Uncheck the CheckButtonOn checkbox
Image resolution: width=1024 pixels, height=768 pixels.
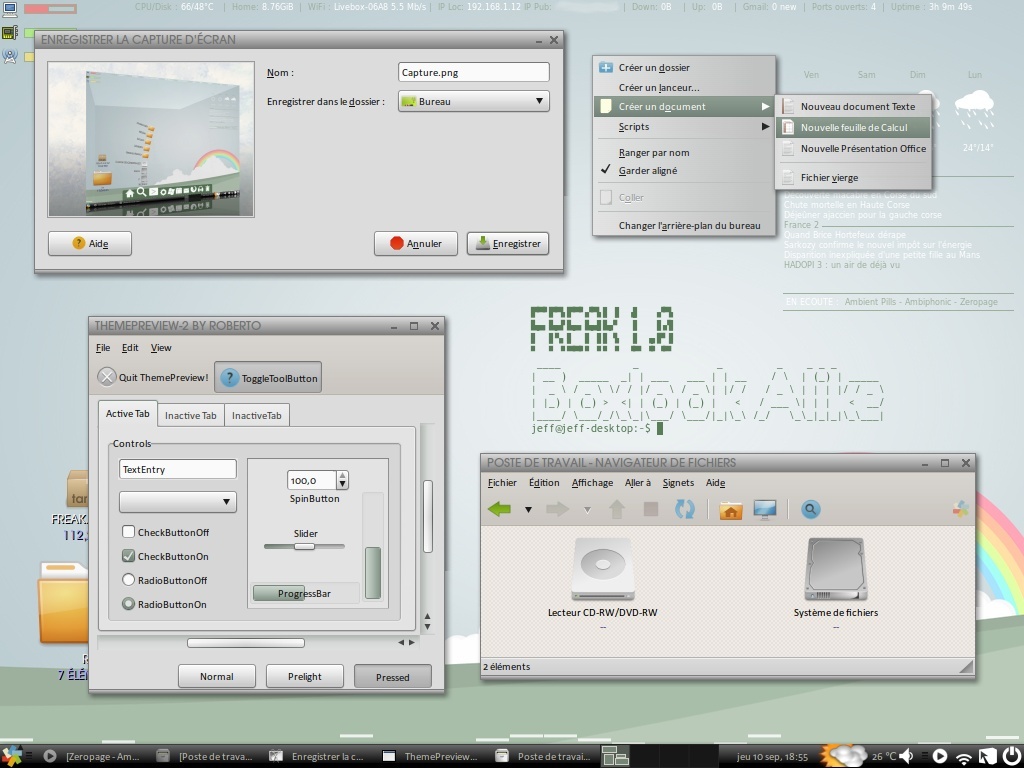tap(166, 556)
